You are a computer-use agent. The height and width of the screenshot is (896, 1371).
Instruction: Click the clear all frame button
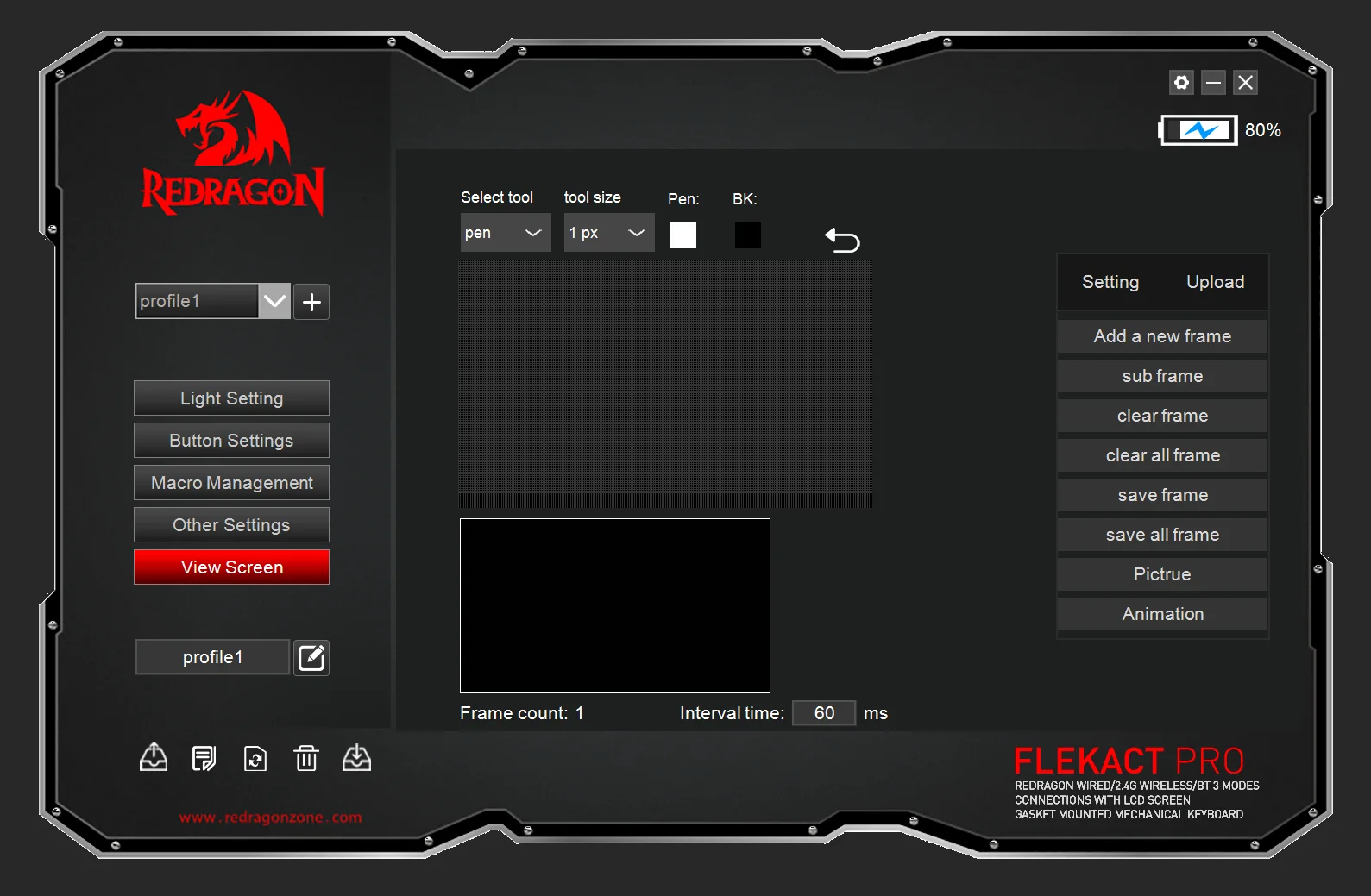pyautogui.click(x=1162, y=455)
